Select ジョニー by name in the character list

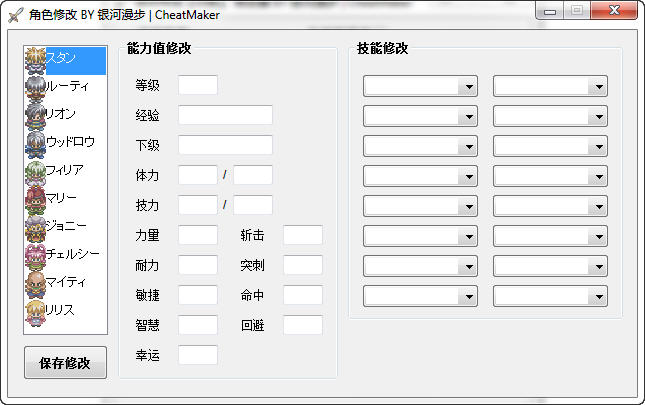67,226
